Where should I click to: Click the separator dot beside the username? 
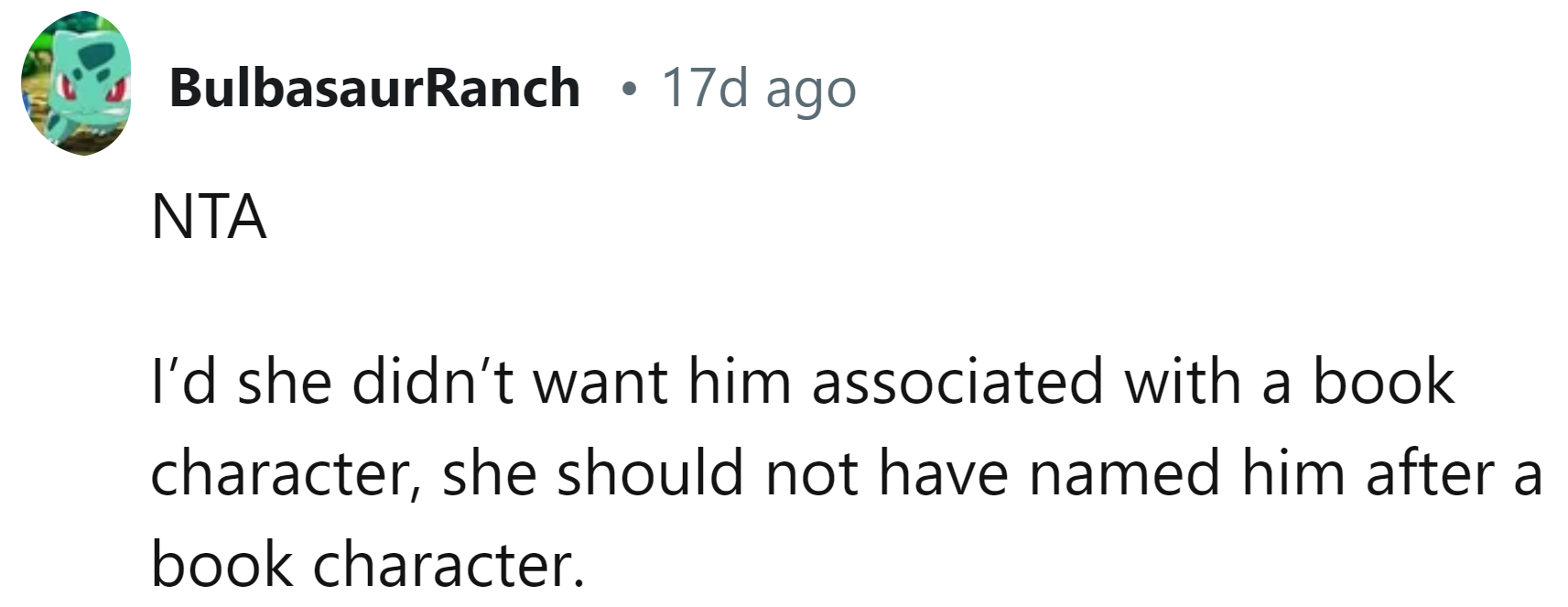(630, 89)
